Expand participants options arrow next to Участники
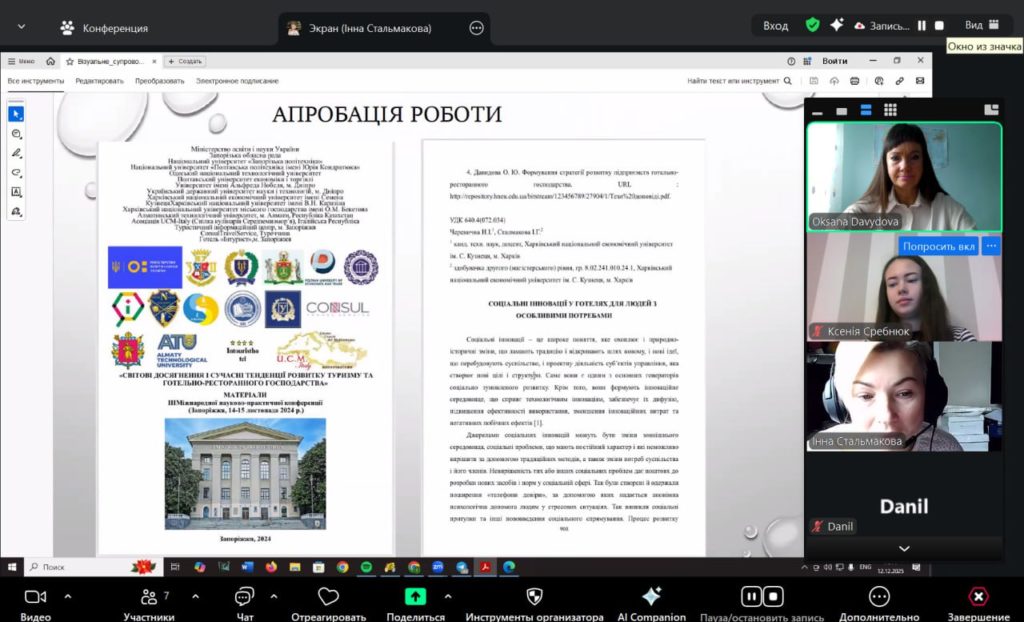 tap(190, 596)
